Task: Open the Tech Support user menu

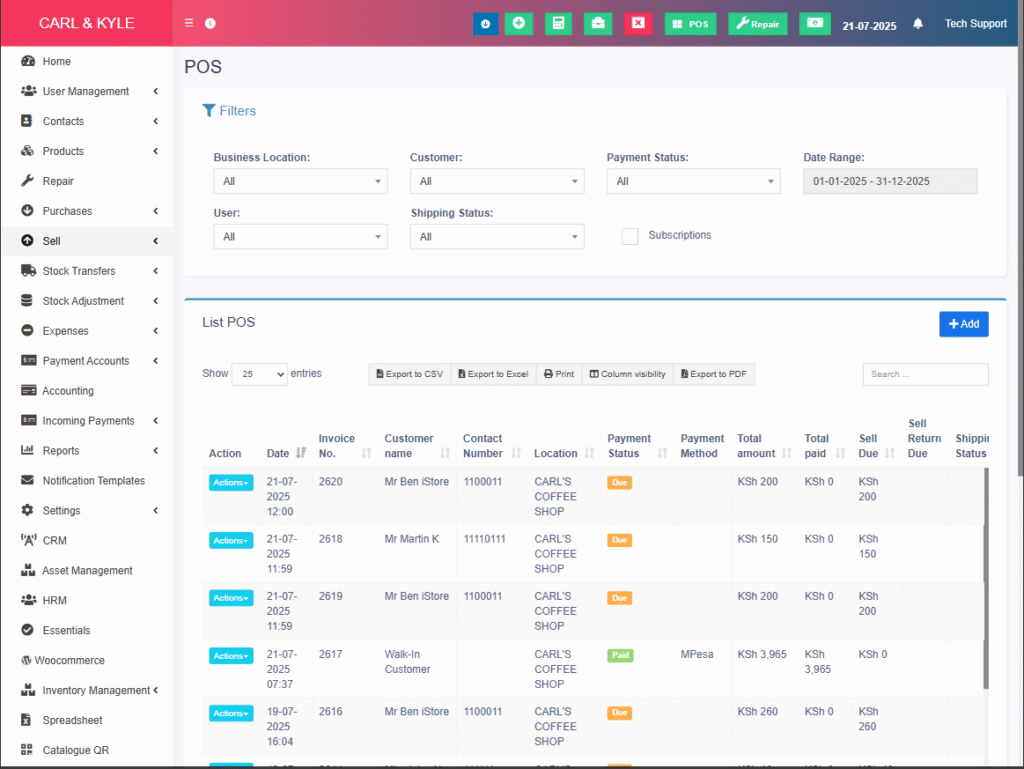Action: pyautogui.click(x=976, y=24)
